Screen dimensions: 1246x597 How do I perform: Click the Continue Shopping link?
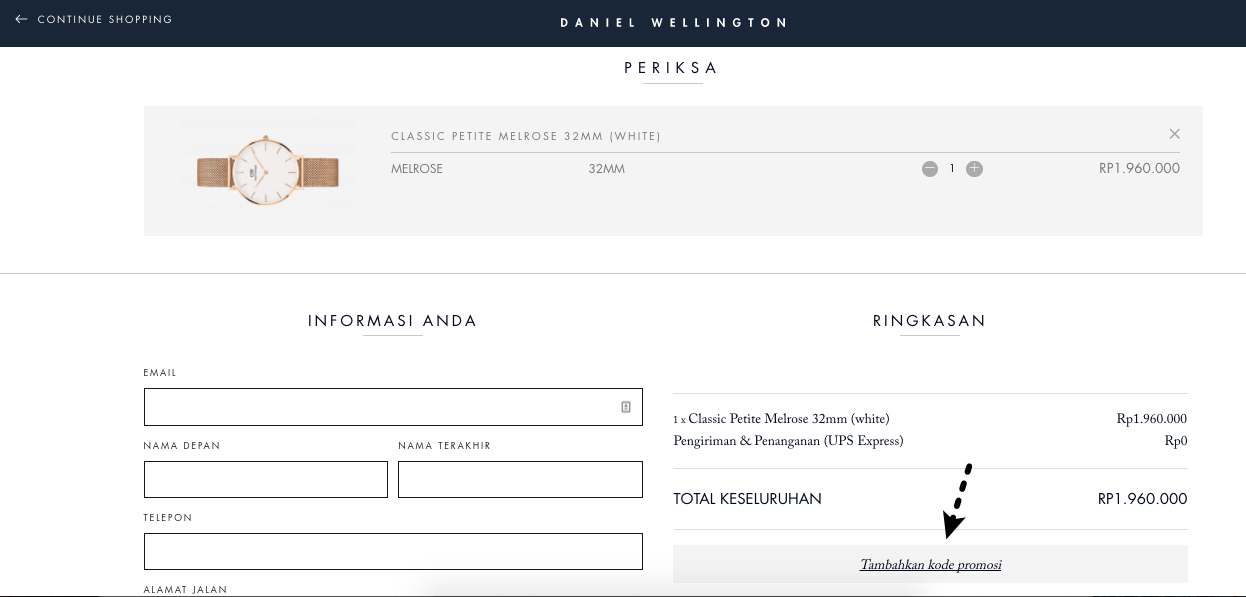(103, 19)
